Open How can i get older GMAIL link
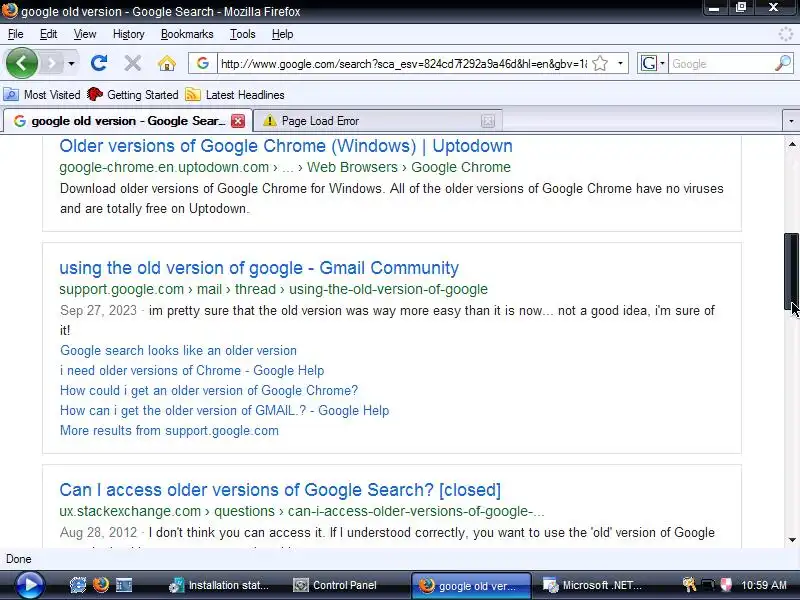The height and width of the screenshot is (600, 800). (x=224, y=410)
